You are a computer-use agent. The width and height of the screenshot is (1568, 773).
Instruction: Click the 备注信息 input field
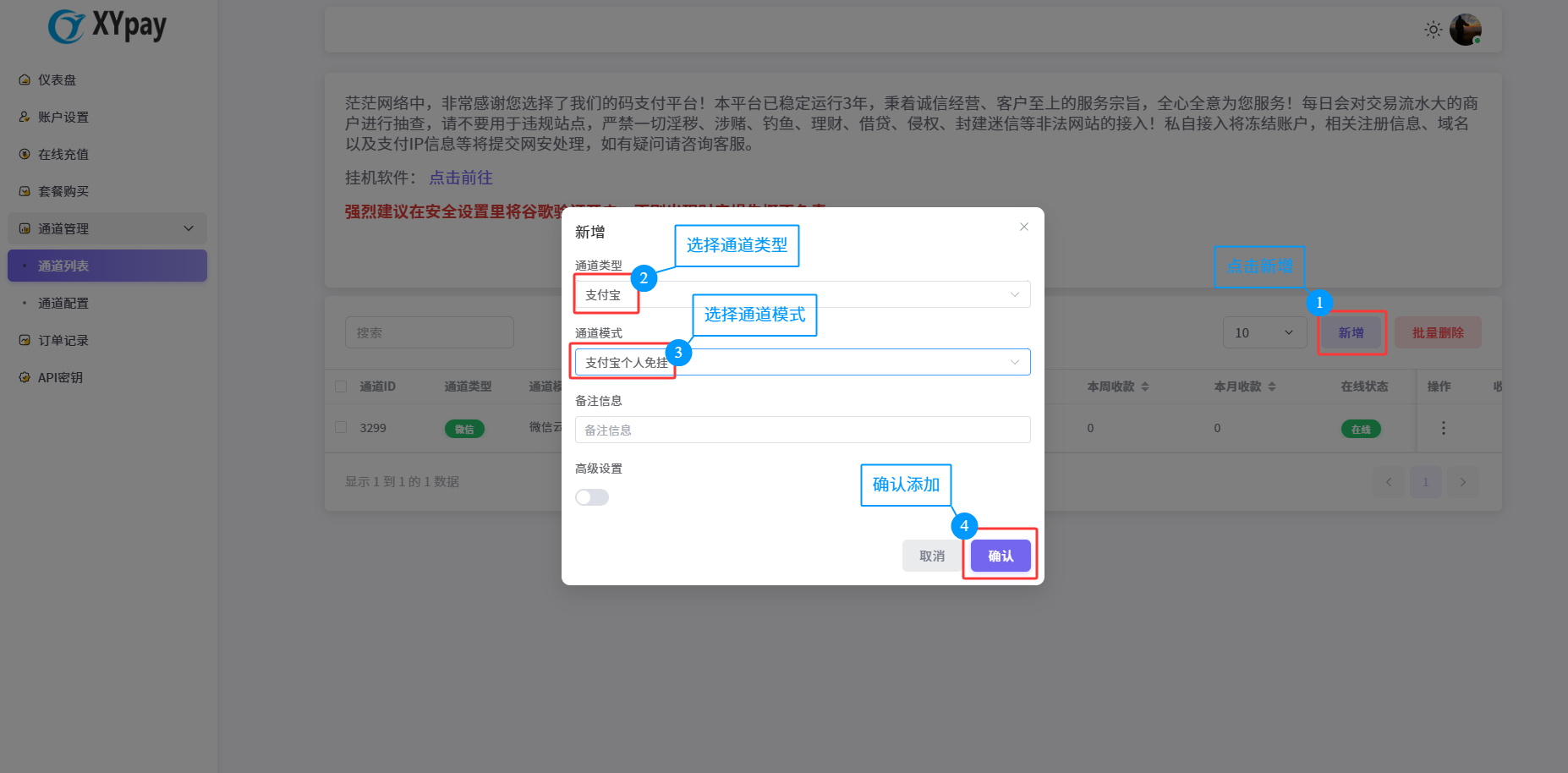pos(802,430)
